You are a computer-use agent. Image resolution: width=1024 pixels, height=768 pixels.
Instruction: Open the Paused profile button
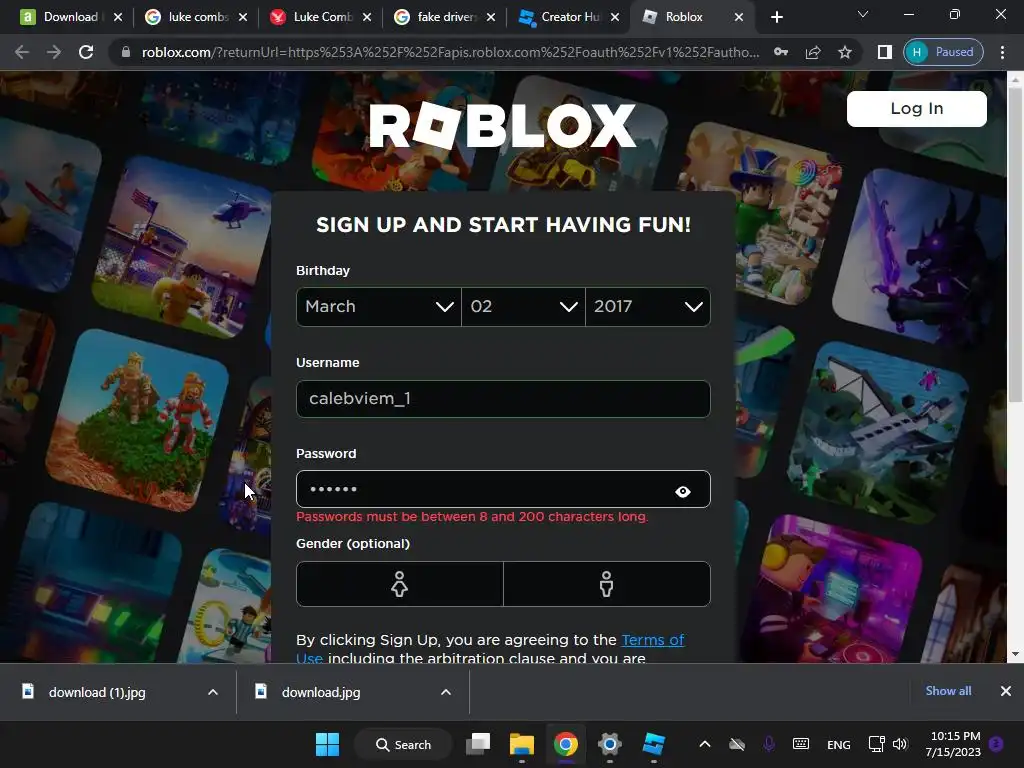tap(943, 52)
